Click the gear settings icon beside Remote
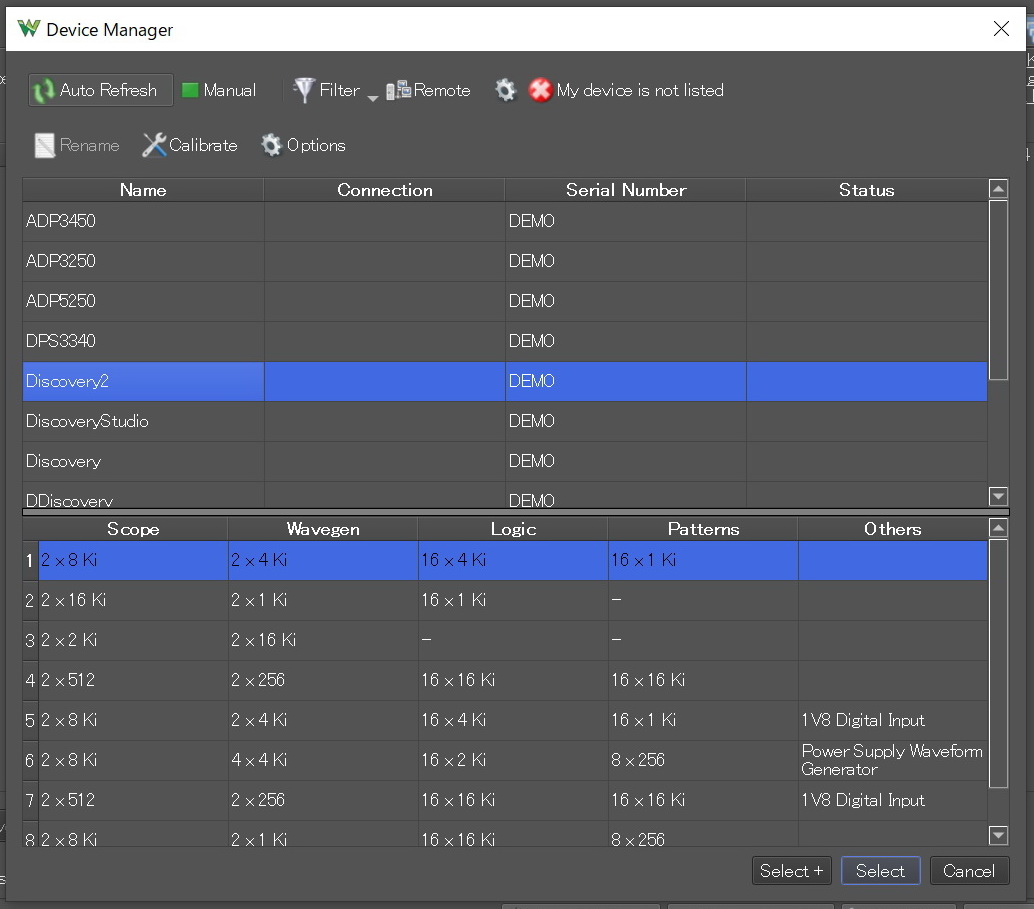Screen dimensions: 1034x909 point(506,91)
